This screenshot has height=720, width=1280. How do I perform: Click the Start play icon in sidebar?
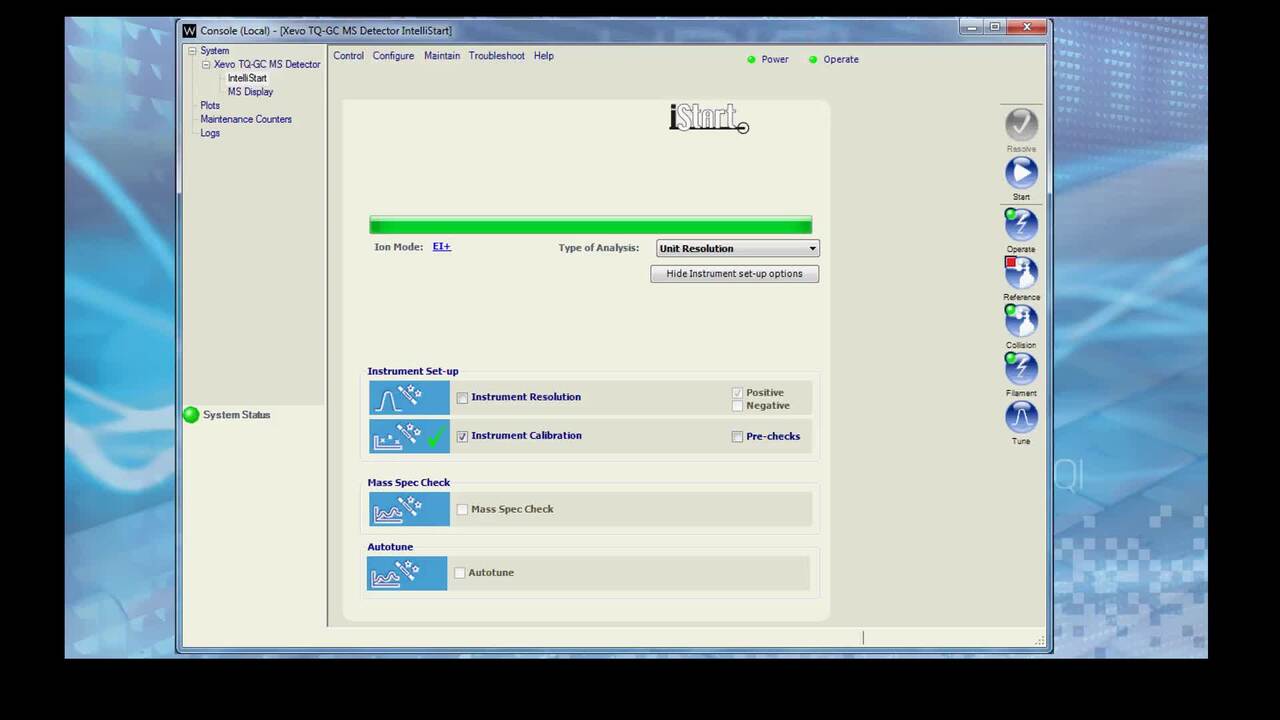pos(1021,173)
